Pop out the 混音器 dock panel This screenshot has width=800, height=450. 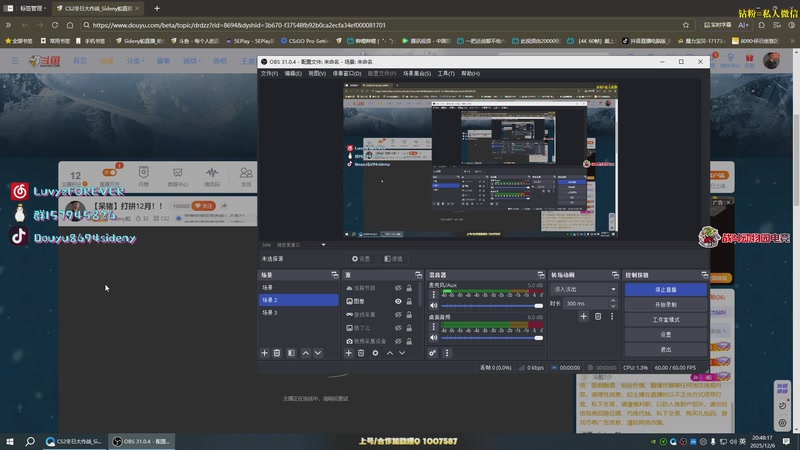point(541,275)
